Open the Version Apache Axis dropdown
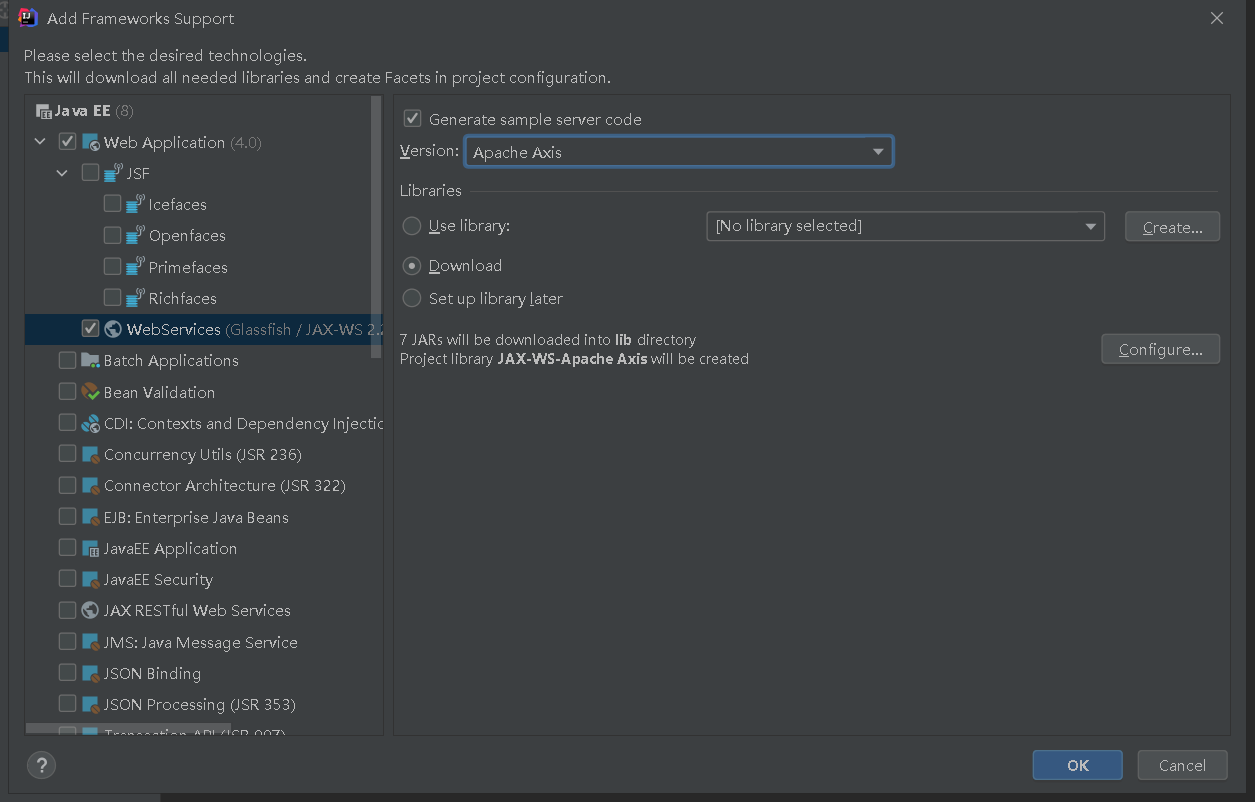This screenshot has height=802, width=1255. [678, 152]
